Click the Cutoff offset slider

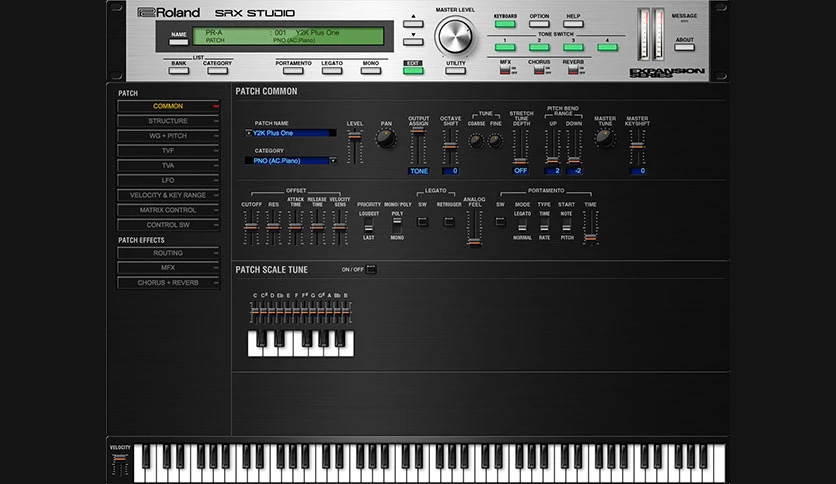point(251,228)
